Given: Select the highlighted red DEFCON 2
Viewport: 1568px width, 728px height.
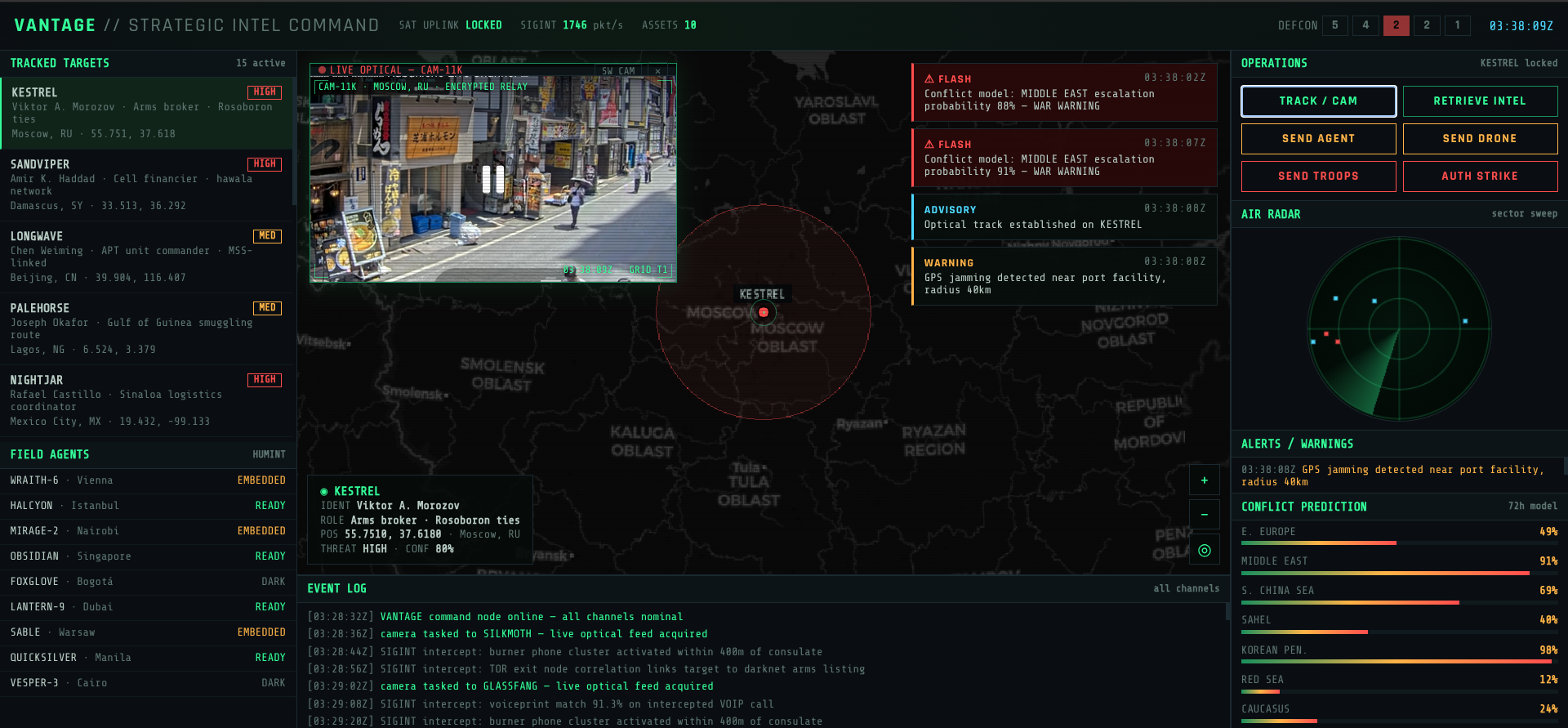Looking at the screenshot, I should [1396, 25].
